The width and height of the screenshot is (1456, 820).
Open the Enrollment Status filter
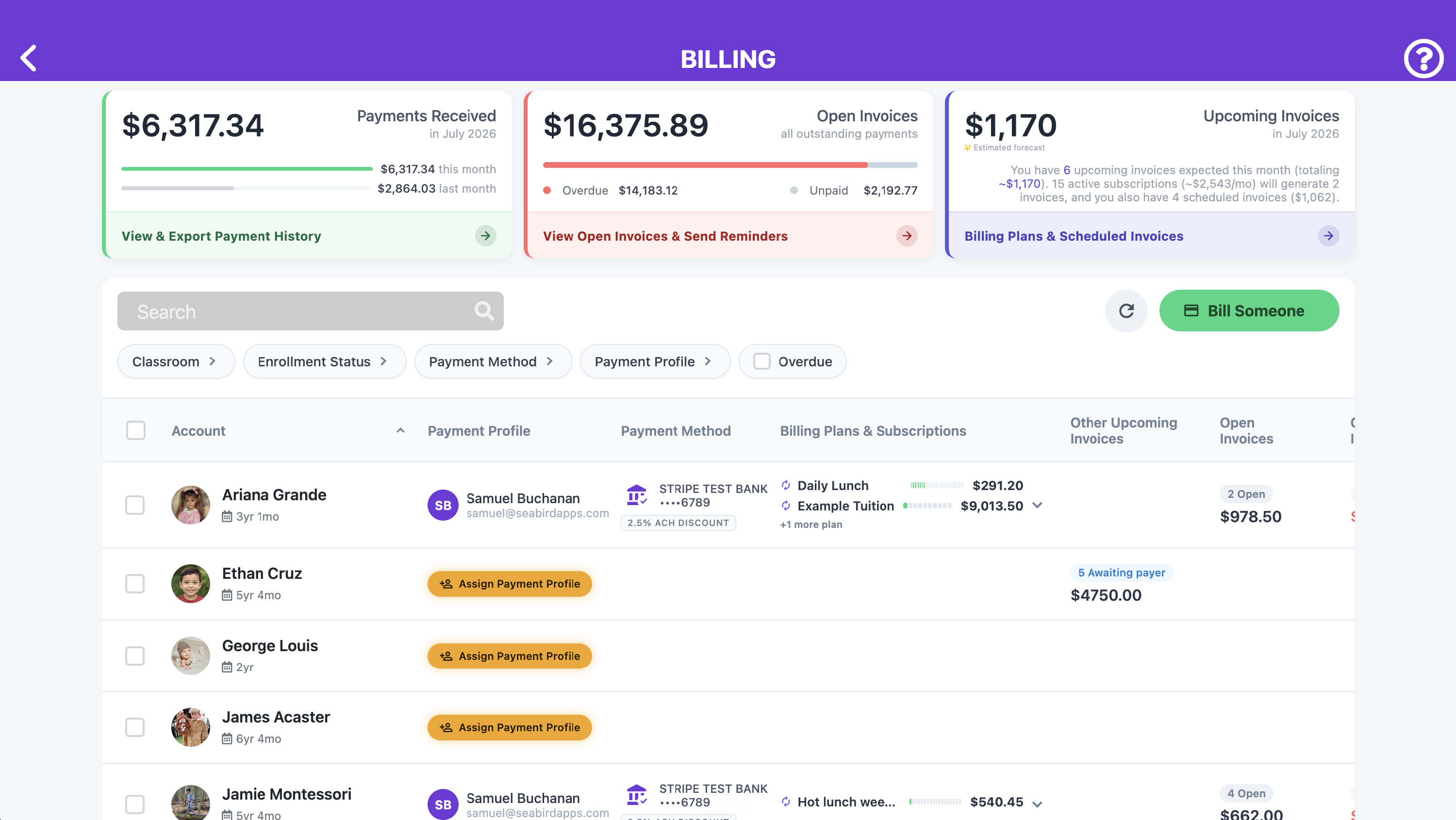(324, 361)
